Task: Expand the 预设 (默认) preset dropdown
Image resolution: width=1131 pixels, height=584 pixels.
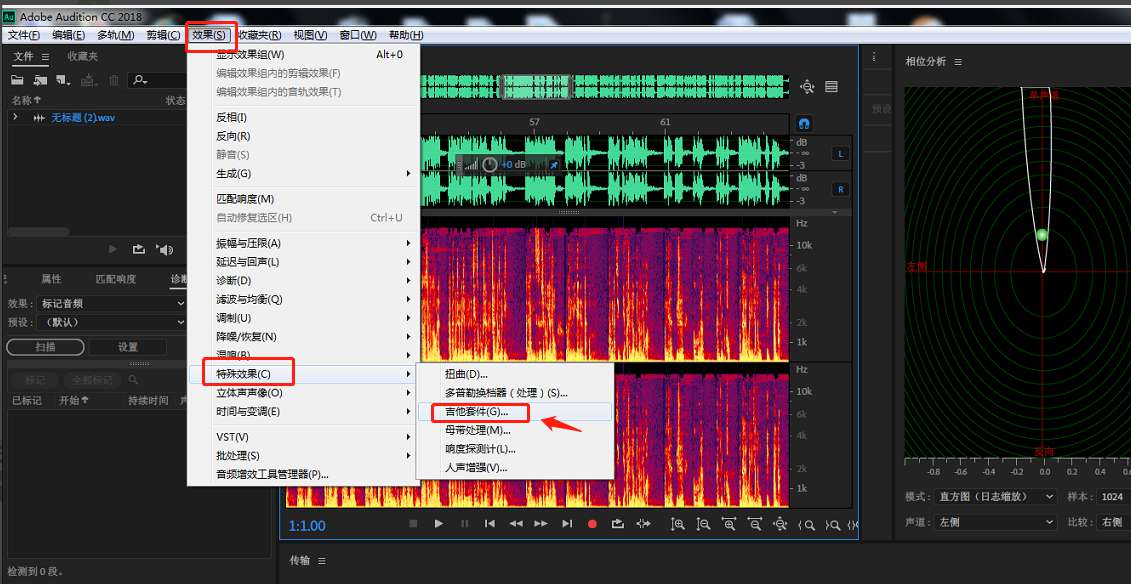Action: 110,322
